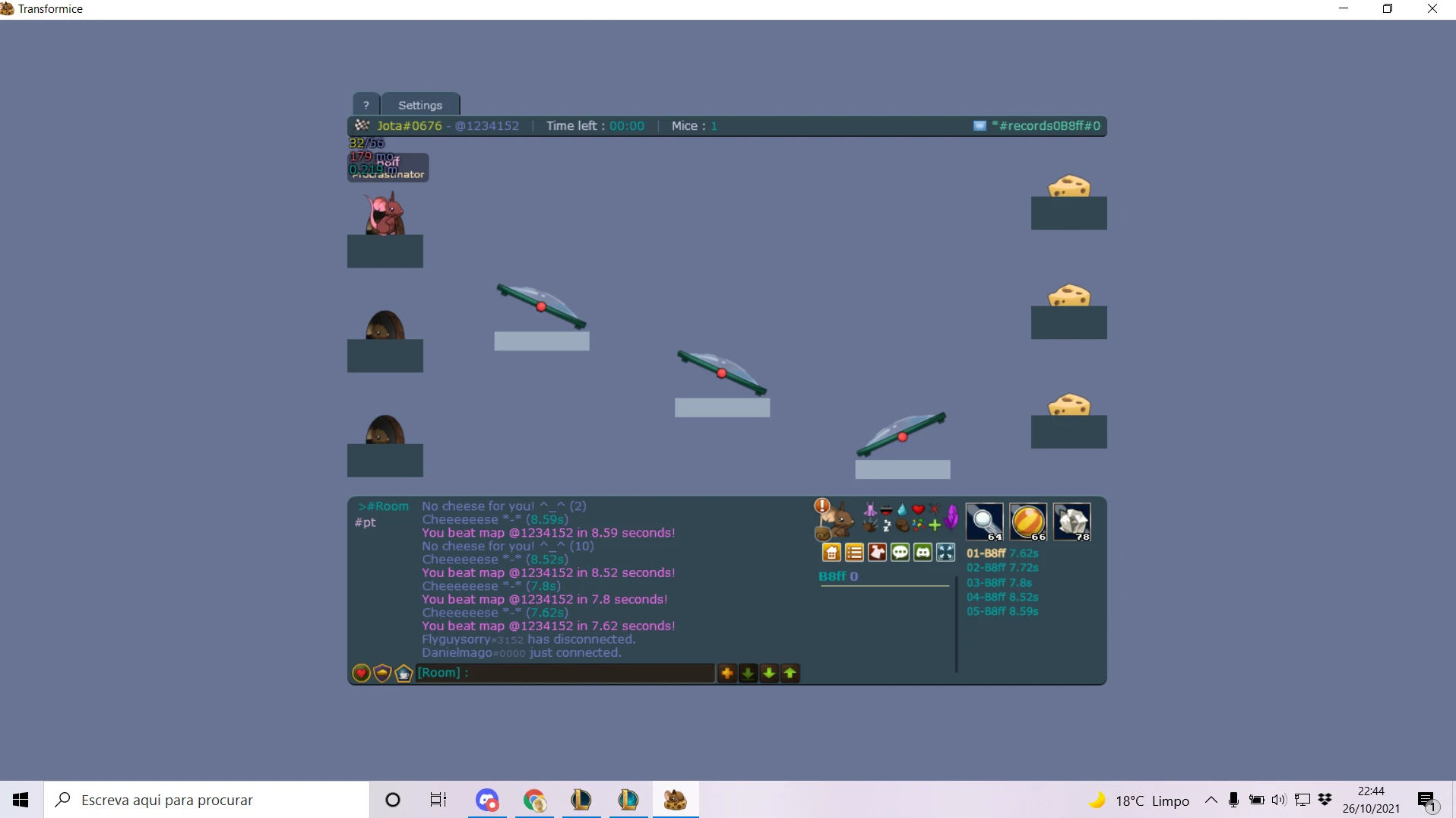This screenshot has width=1456, height=818.
Task: Click the record entry 03-B8ff 7.8s
Action: click(999, 583)
